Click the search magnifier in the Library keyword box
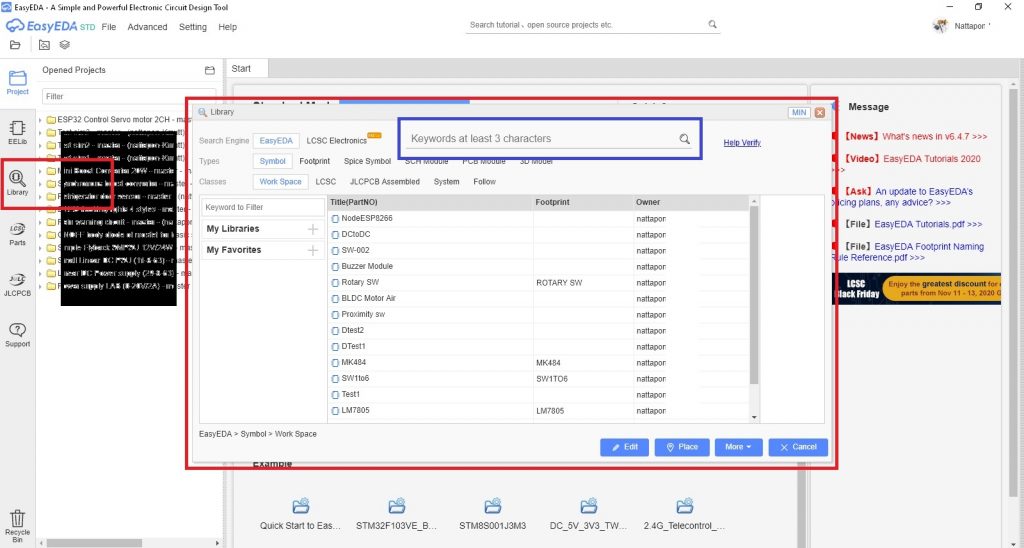The image size is (1024, 548). (684, 138)
